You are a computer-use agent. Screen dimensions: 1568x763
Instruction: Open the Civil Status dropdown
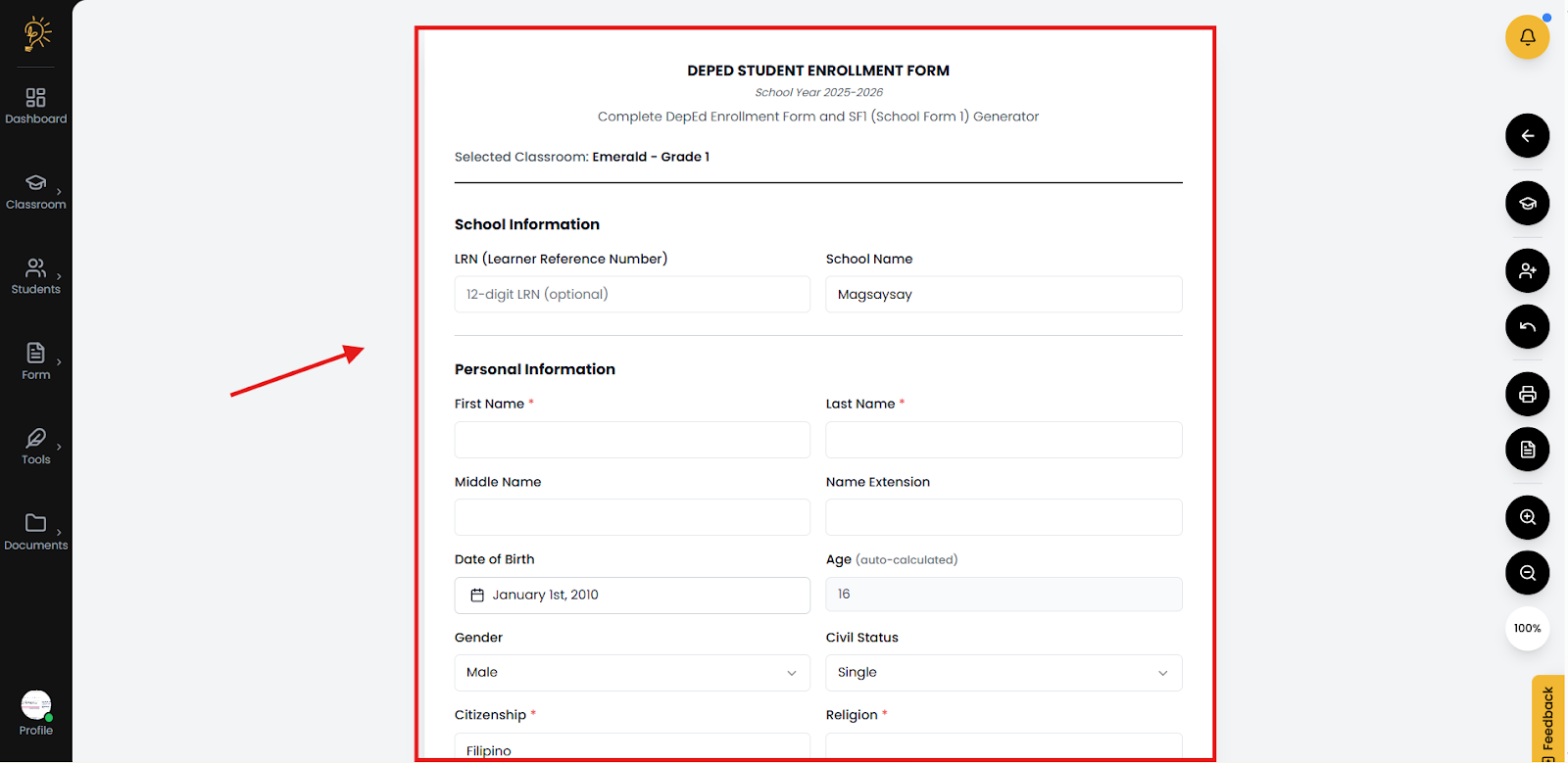(x=1004, y=673)
